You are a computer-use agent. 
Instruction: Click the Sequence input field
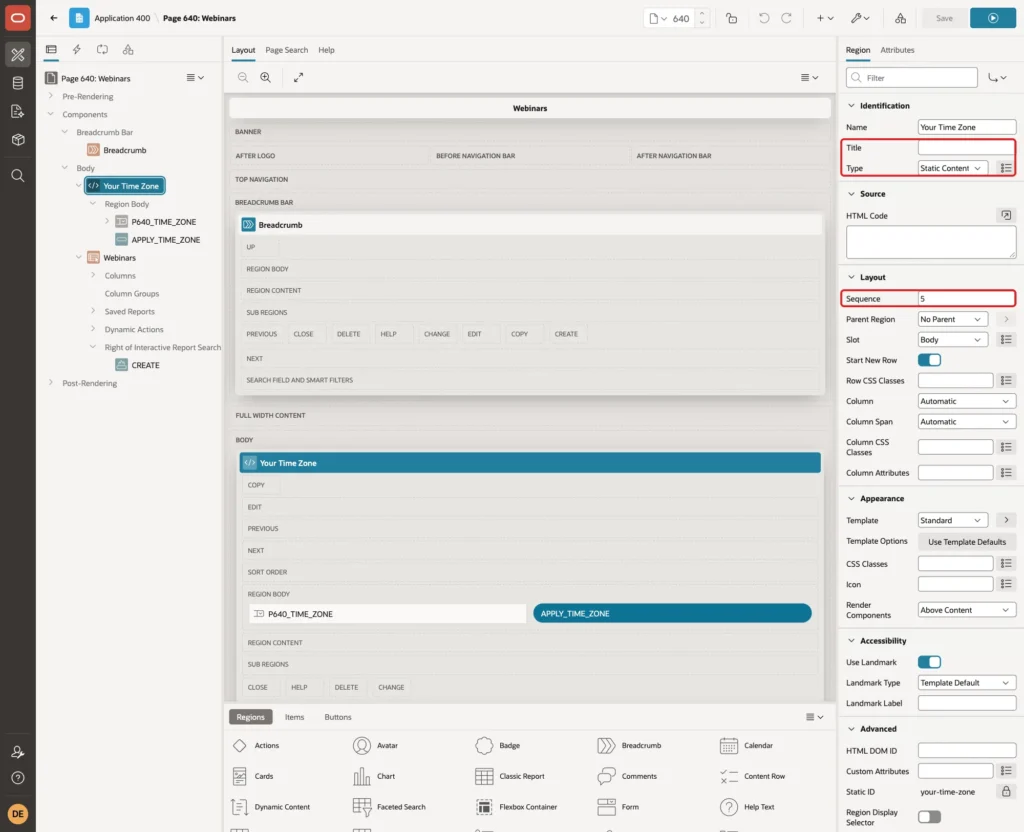point(967,298)
